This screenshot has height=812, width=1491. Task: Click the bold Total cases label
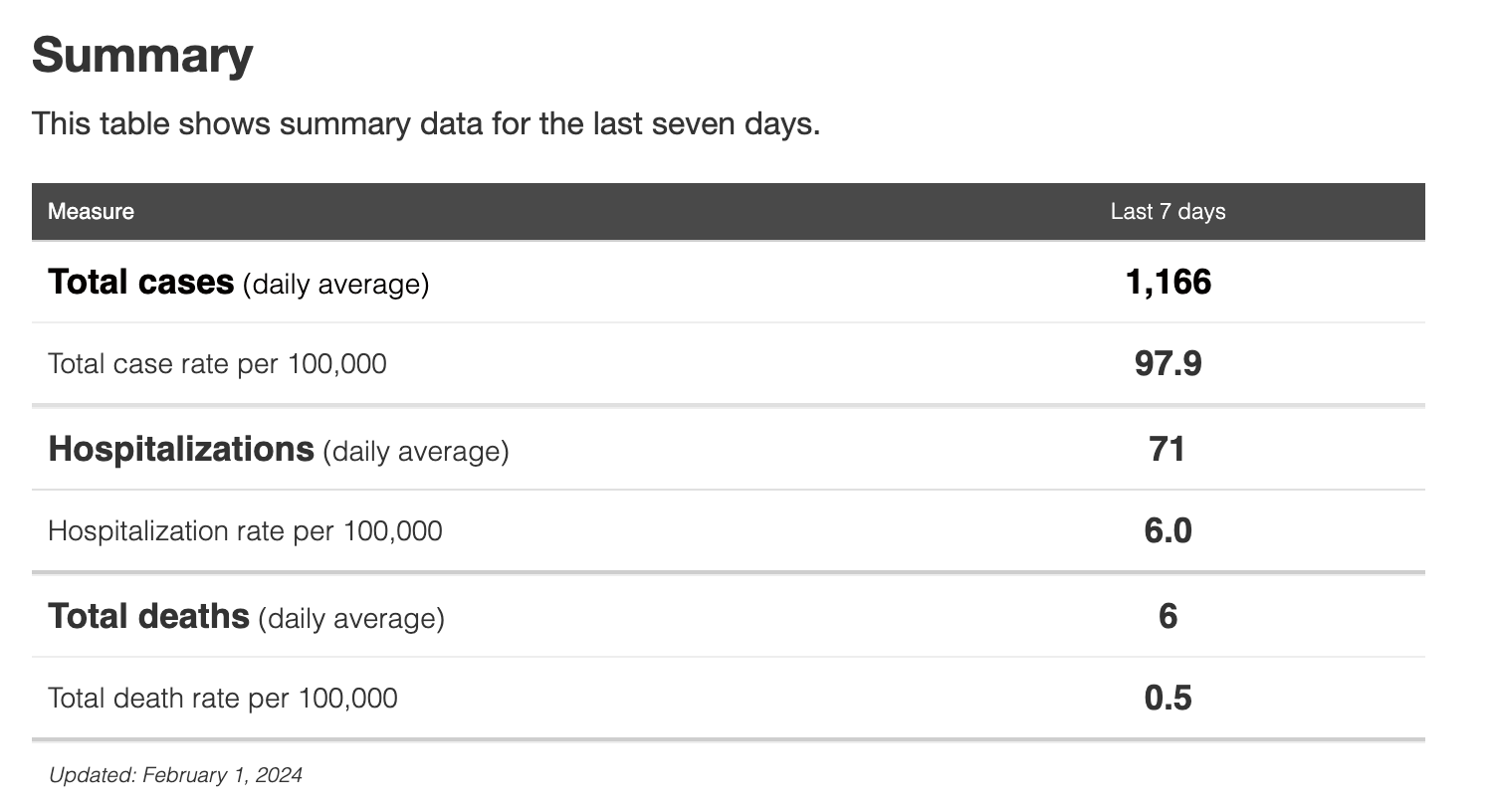[x=140, y=282]
